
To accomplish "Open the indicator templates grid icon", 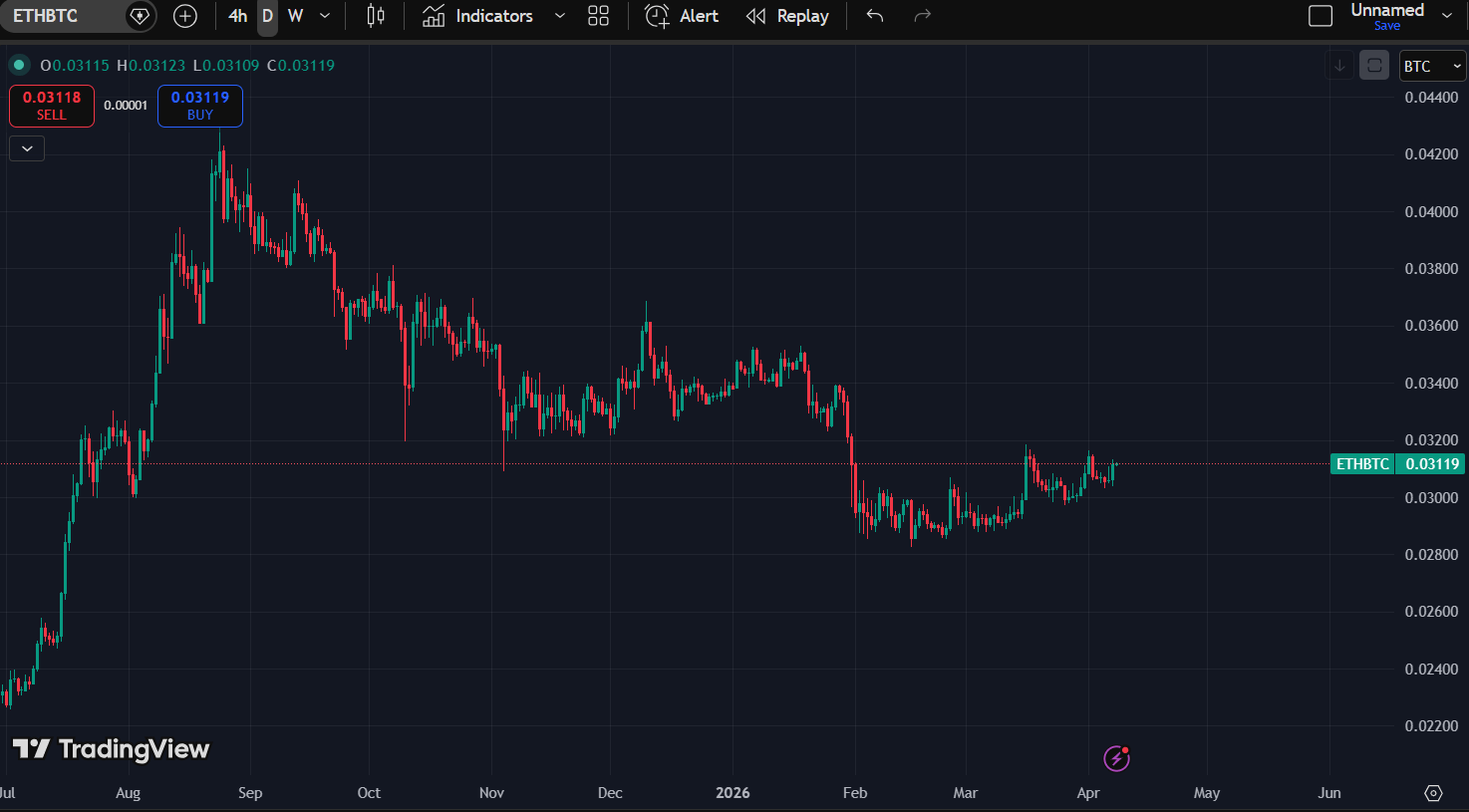I will (598, 16).
